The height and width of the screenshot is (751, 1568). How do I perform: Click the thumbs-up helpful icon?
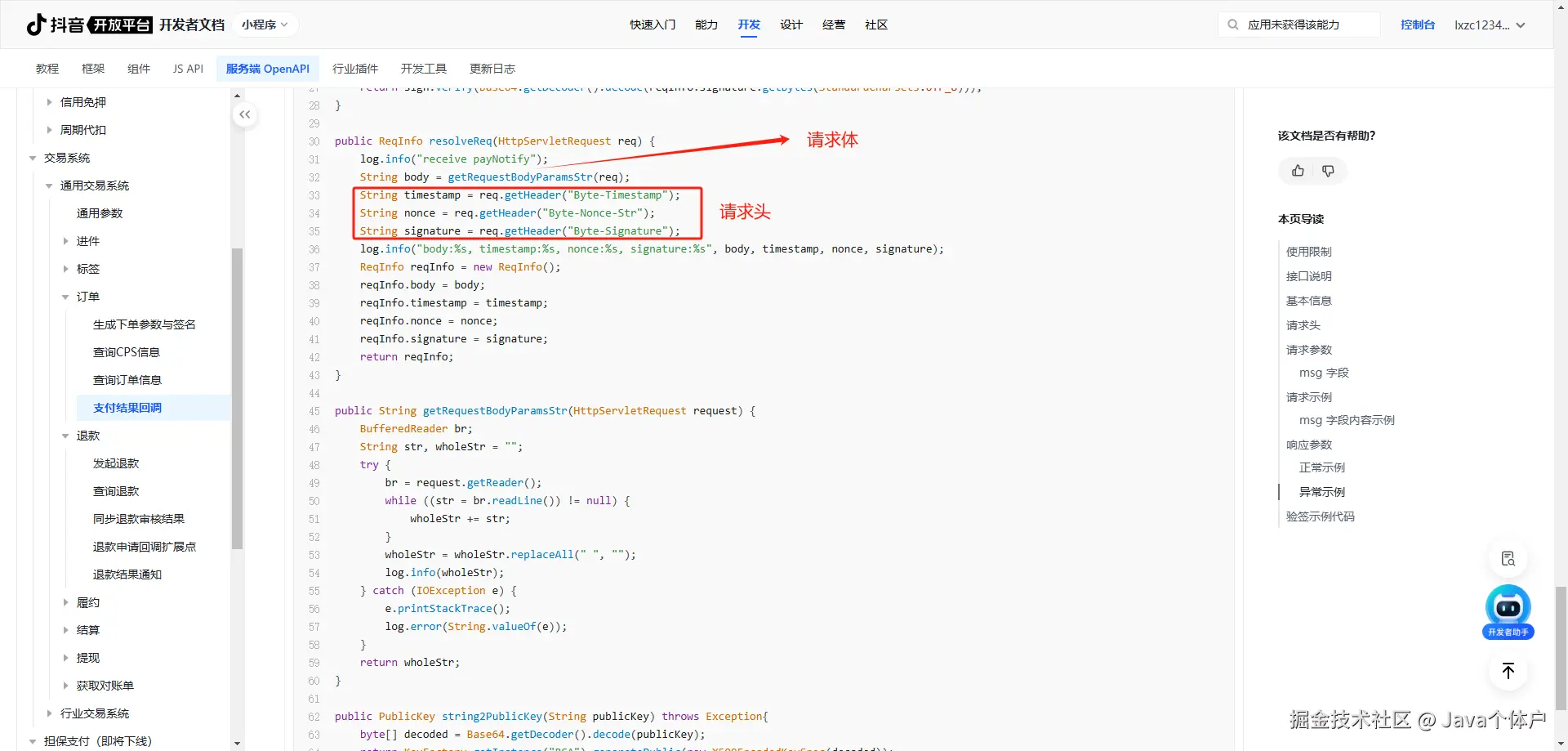click(1298, 171)
